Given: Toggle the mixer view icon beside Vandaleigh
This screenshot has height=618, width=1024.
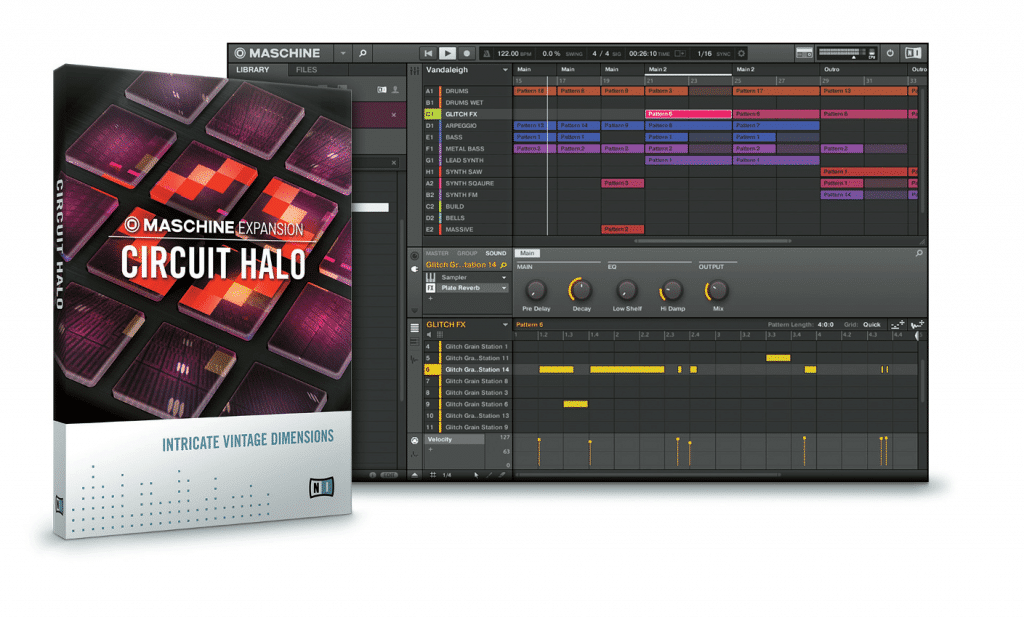Looking at the screenshot, I should pos(415,70).
